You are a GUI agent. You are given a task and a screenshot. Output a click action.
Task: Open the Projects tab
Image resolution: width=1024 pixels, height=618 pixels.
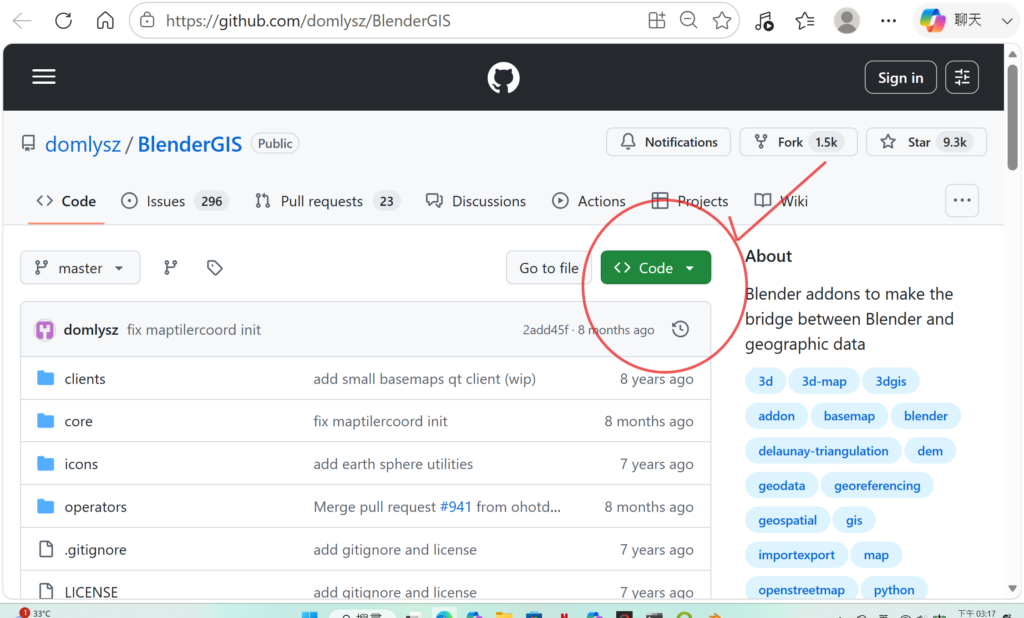click(690, 201)
